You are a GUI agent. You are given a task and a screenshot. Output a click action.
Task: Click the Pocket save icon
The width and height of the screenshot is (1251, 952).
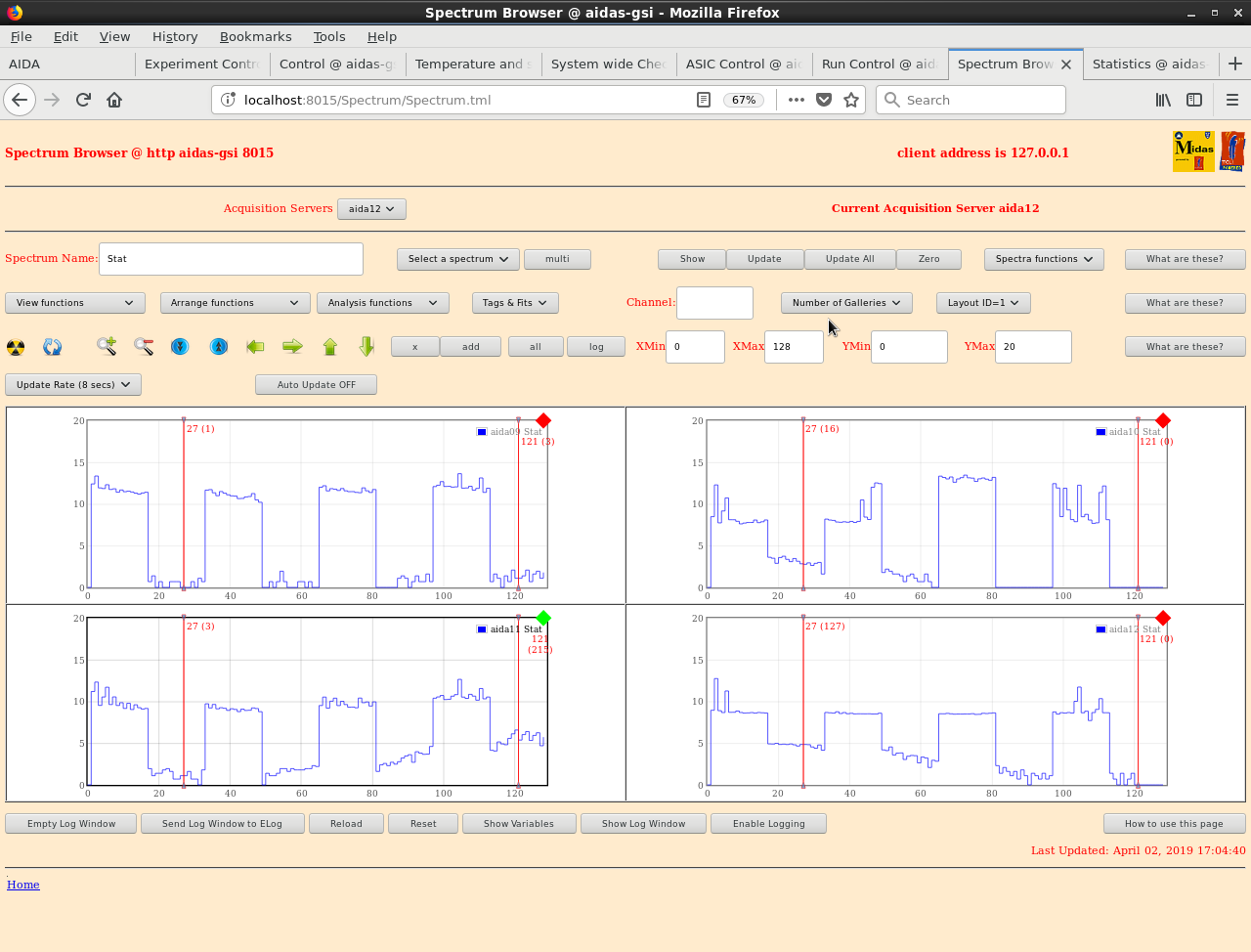point(824,100)
